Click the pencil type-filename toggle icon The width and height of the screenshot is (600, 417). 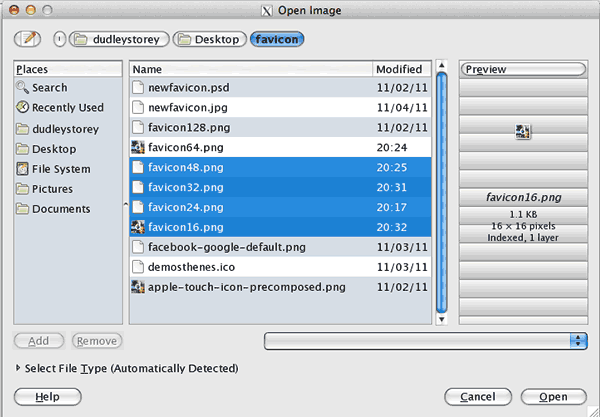(28, 39)
